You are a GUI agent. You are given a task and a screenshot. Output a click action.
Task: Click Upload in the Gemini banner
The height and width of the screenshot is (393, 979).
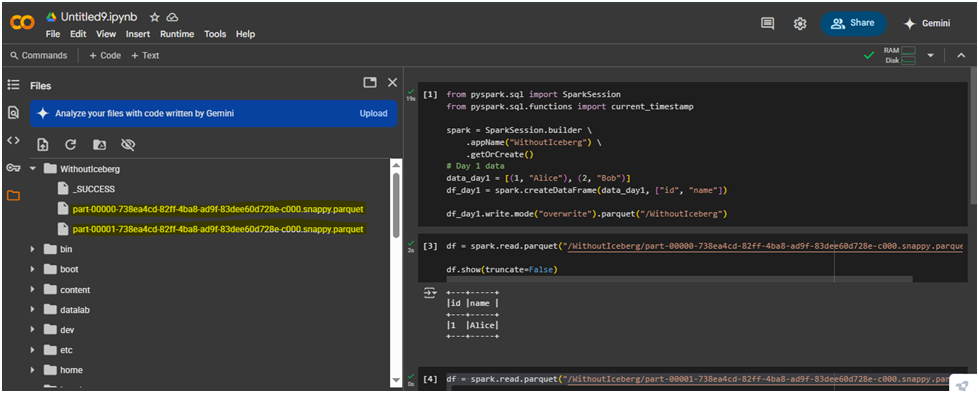[373, 114]
